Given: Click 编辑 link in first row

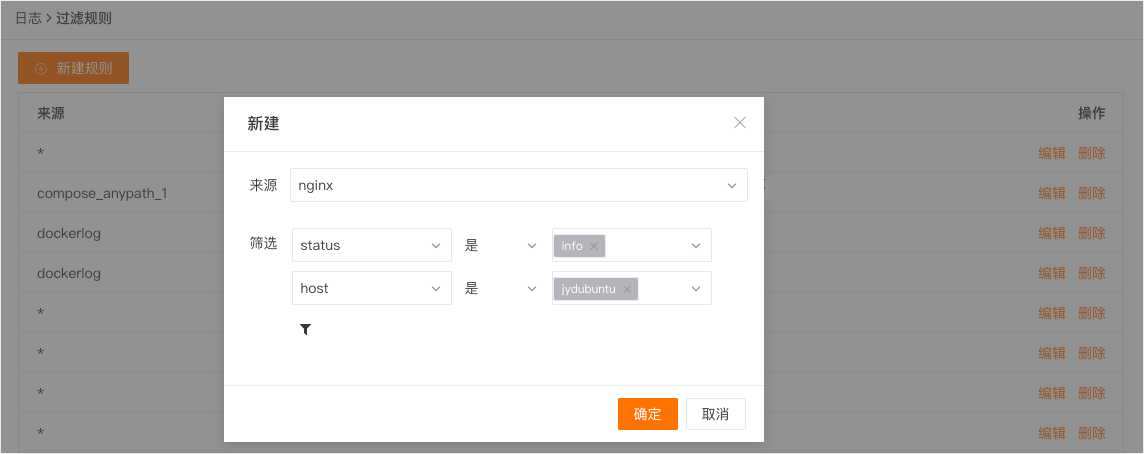Looking at the screenshot, I should pos(1052,153).
